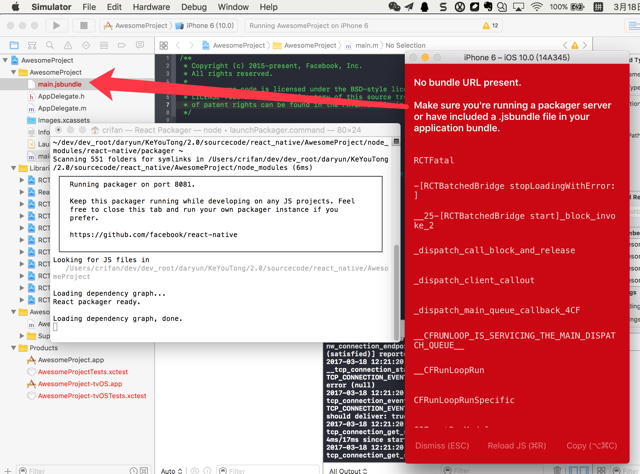Screen dimensions: 640x474
Task: Open the debug navigator icon
Action: pos(104,45)
